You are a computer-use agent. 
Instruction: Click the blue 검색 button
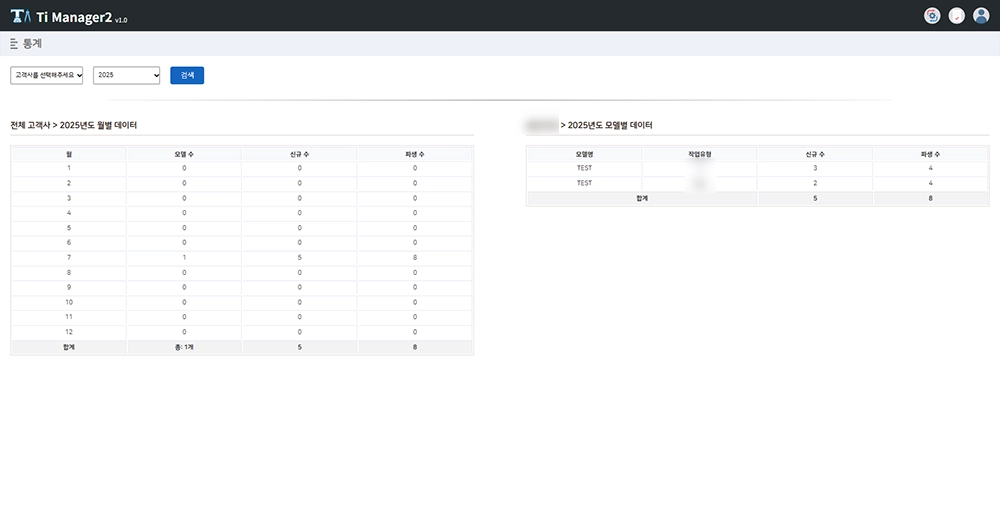[x=187, y=75]
